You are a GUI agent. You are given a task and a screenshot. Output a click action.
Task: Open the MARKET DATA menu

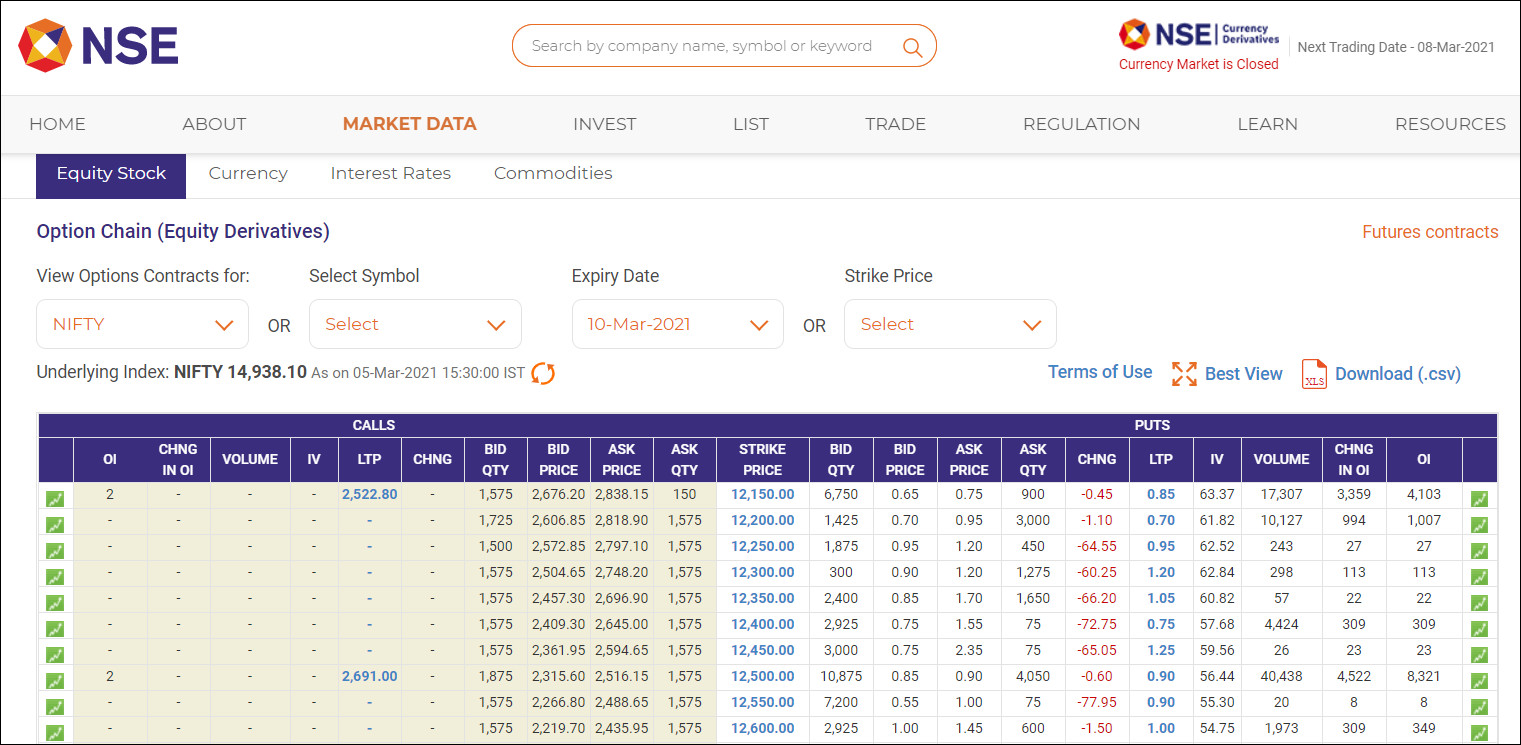[x=410, y=124]
